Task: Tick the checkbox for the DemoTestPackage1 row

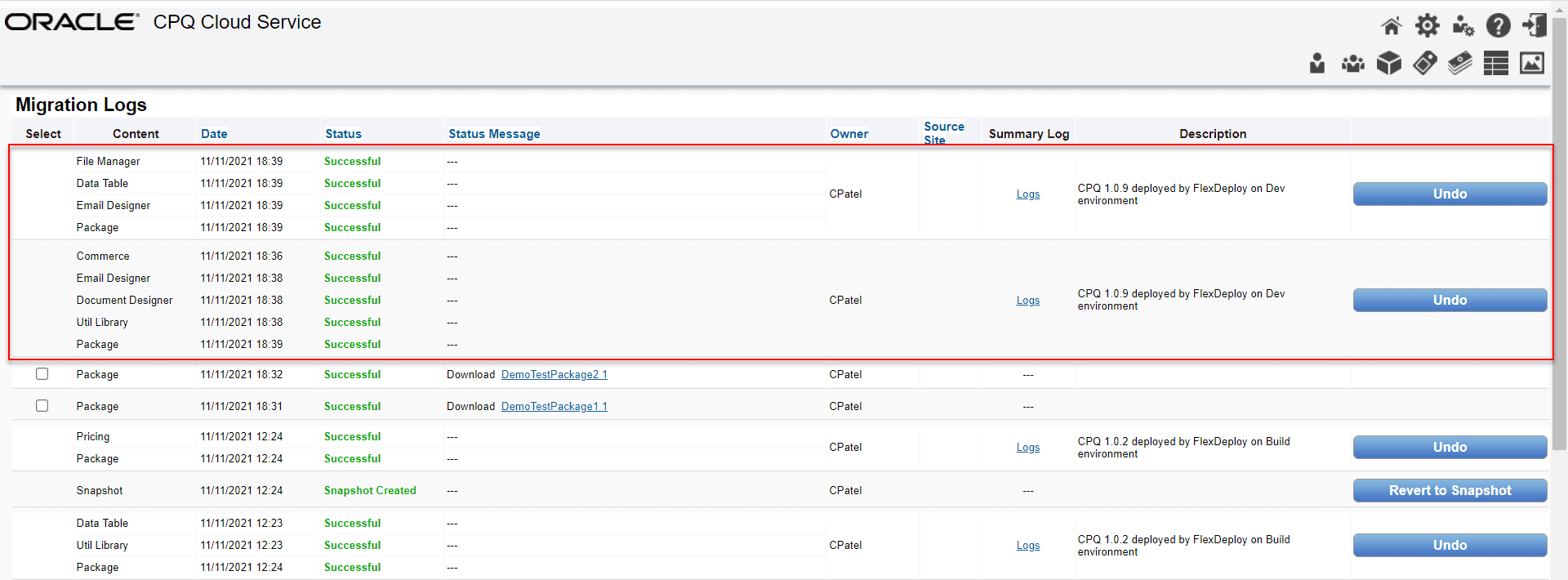Action: 42,406
